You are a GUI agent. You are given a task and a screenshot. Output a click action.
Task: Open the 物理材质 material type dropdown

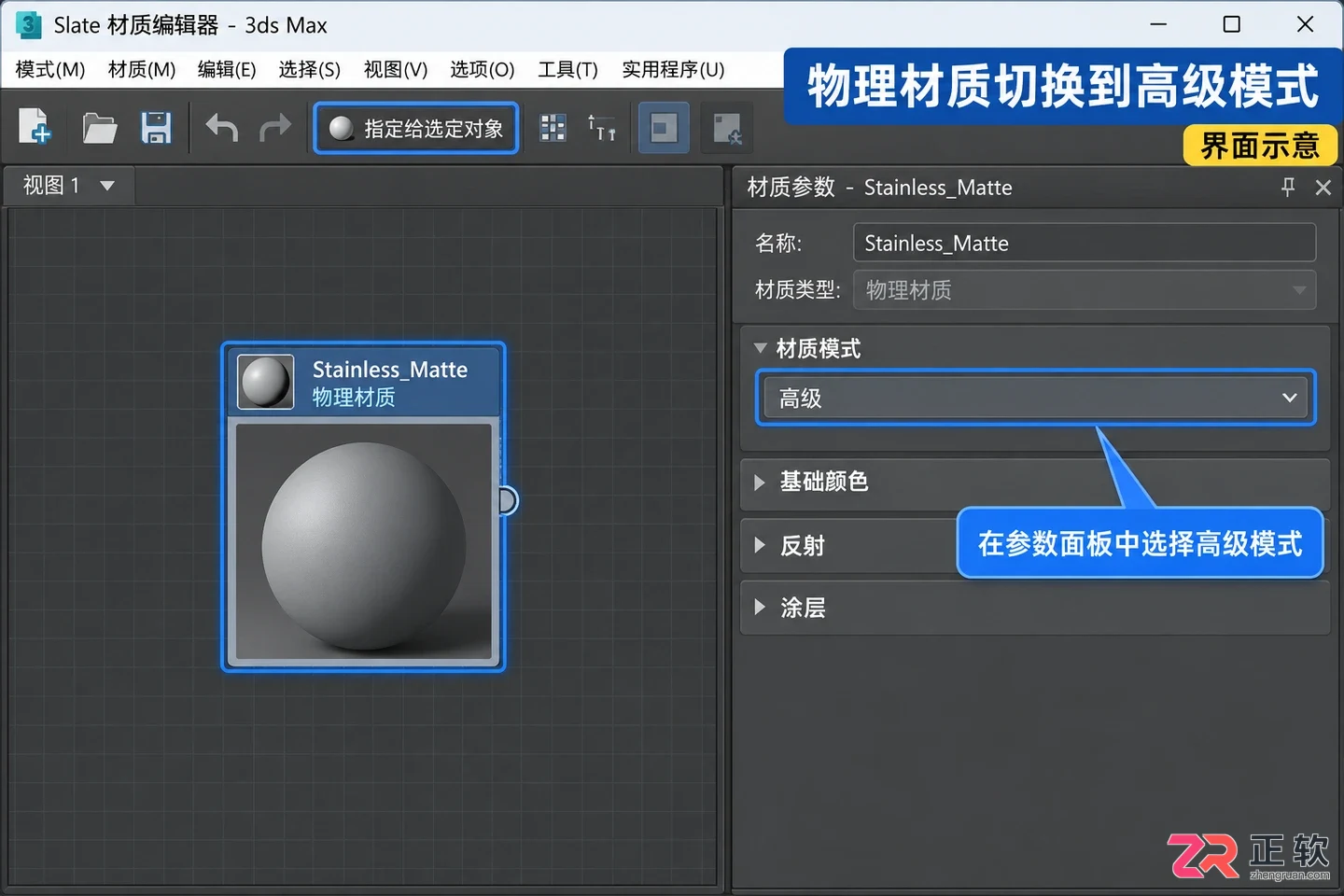coord(1085,290)
